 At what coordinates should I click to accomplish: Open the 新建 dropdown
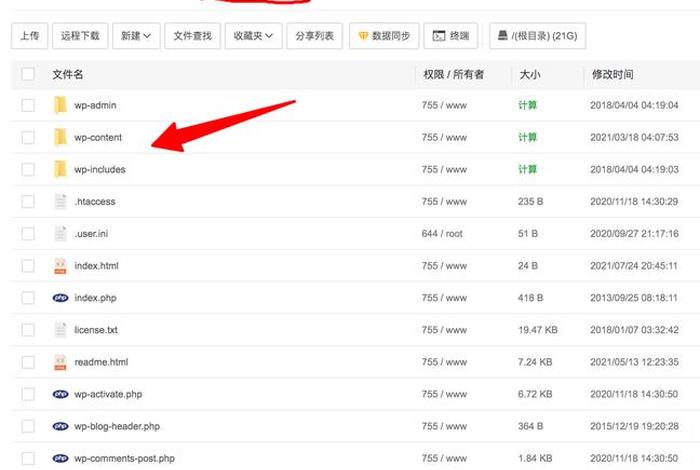pos(136,36)
